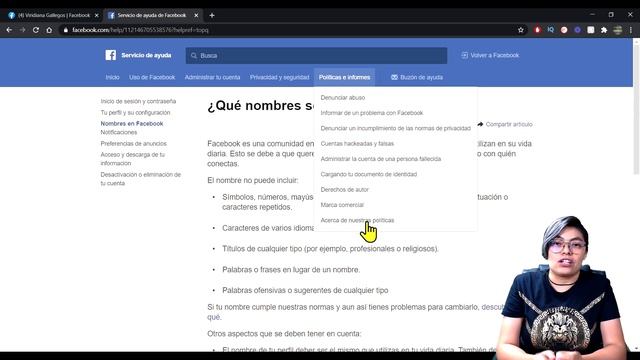Image resolution: width=640 pixels, height=360 pixels.
Task: Open Nombres en Facebook sidebar link
Action: [x=132, y=123]
